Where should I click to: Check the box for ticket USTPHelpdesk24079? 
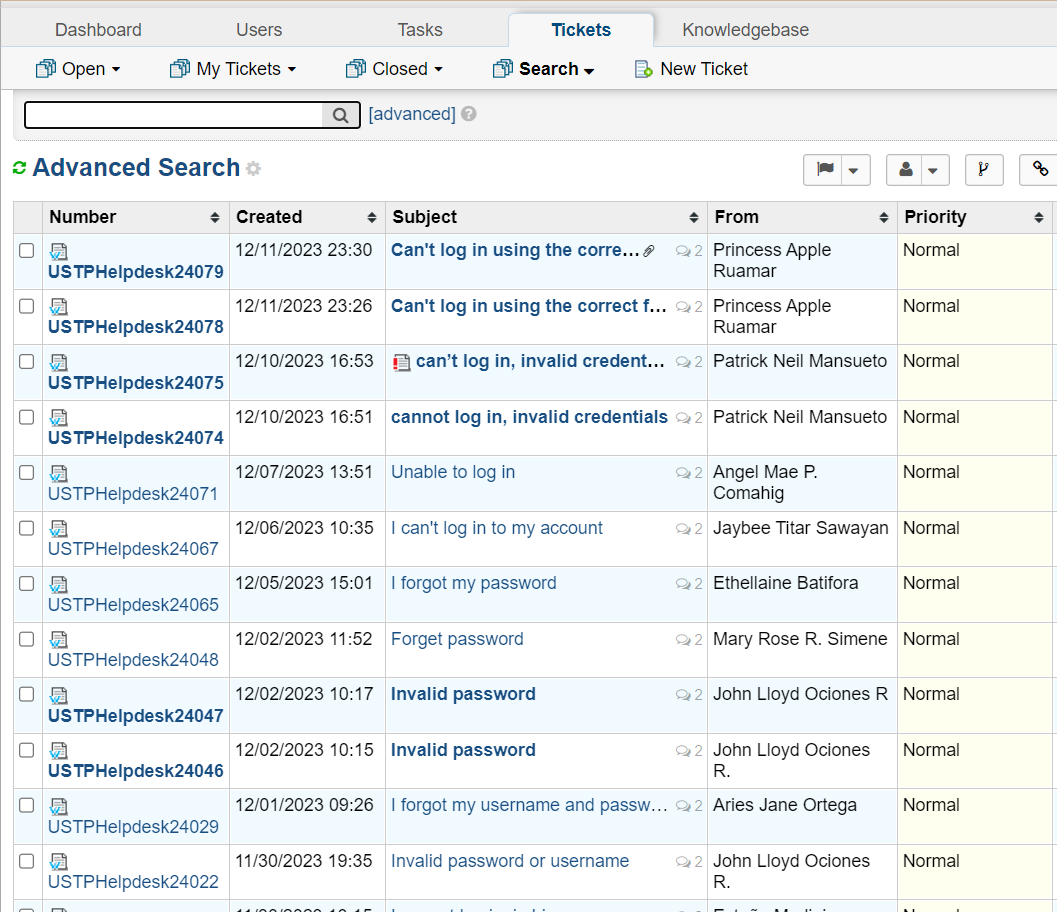27,251
